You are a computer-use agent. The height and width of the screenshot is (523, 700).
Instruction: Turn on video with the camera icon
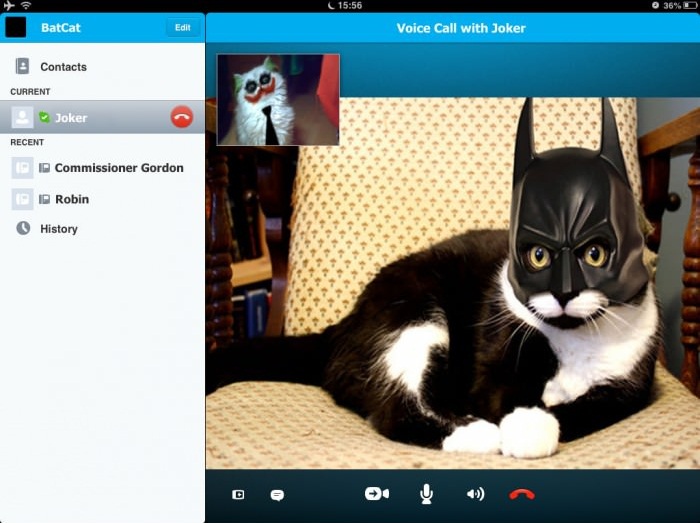(x=377, y=494)
